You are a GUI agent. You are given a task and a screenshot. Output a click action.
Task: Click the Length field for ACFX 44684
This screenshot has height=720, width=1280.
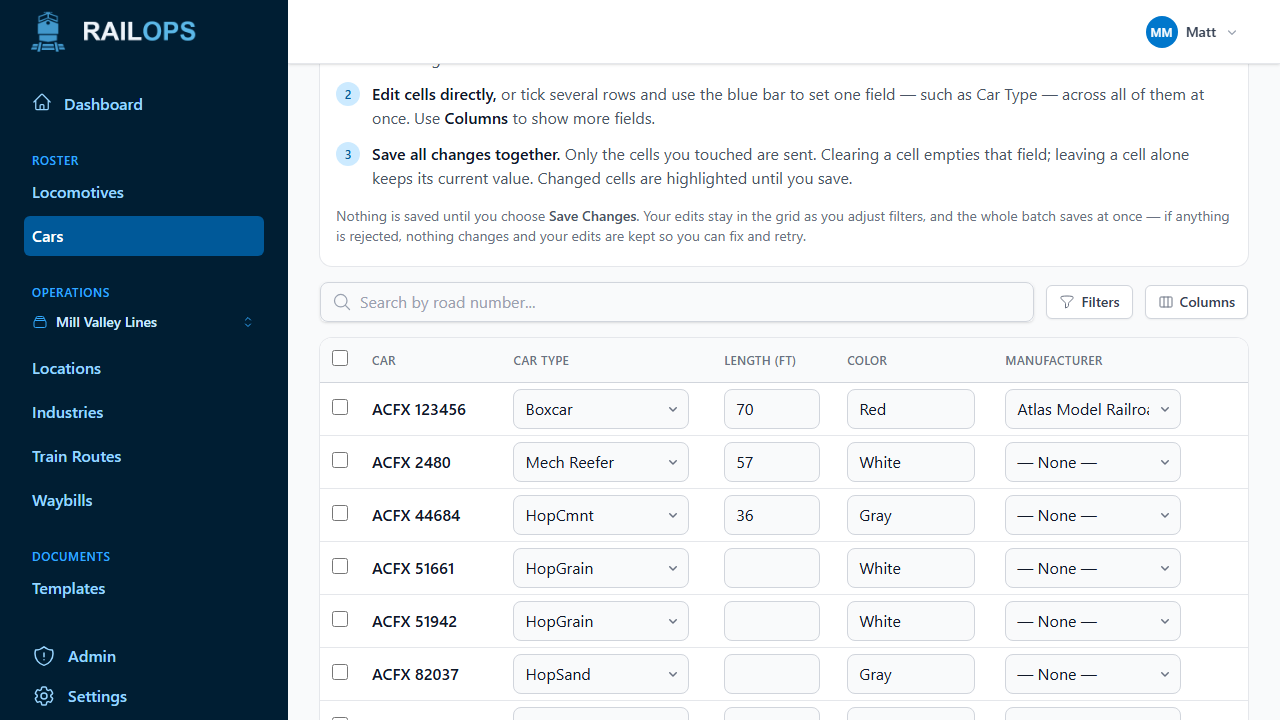[772, 515]
